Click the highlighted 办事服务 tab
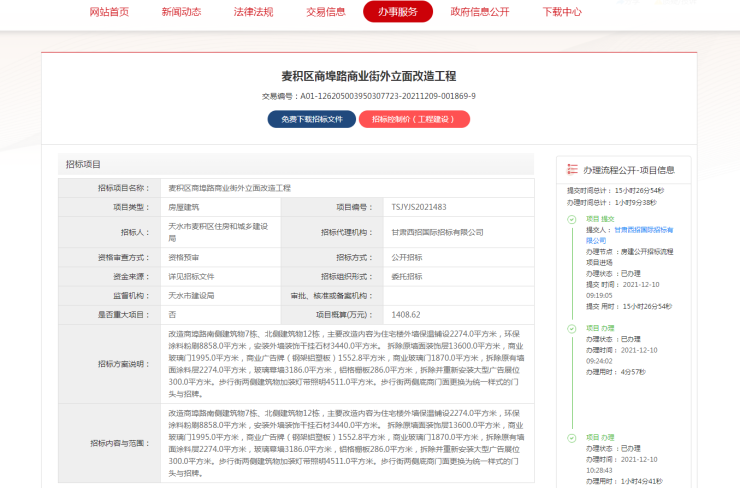 click(x=398, y=12)
